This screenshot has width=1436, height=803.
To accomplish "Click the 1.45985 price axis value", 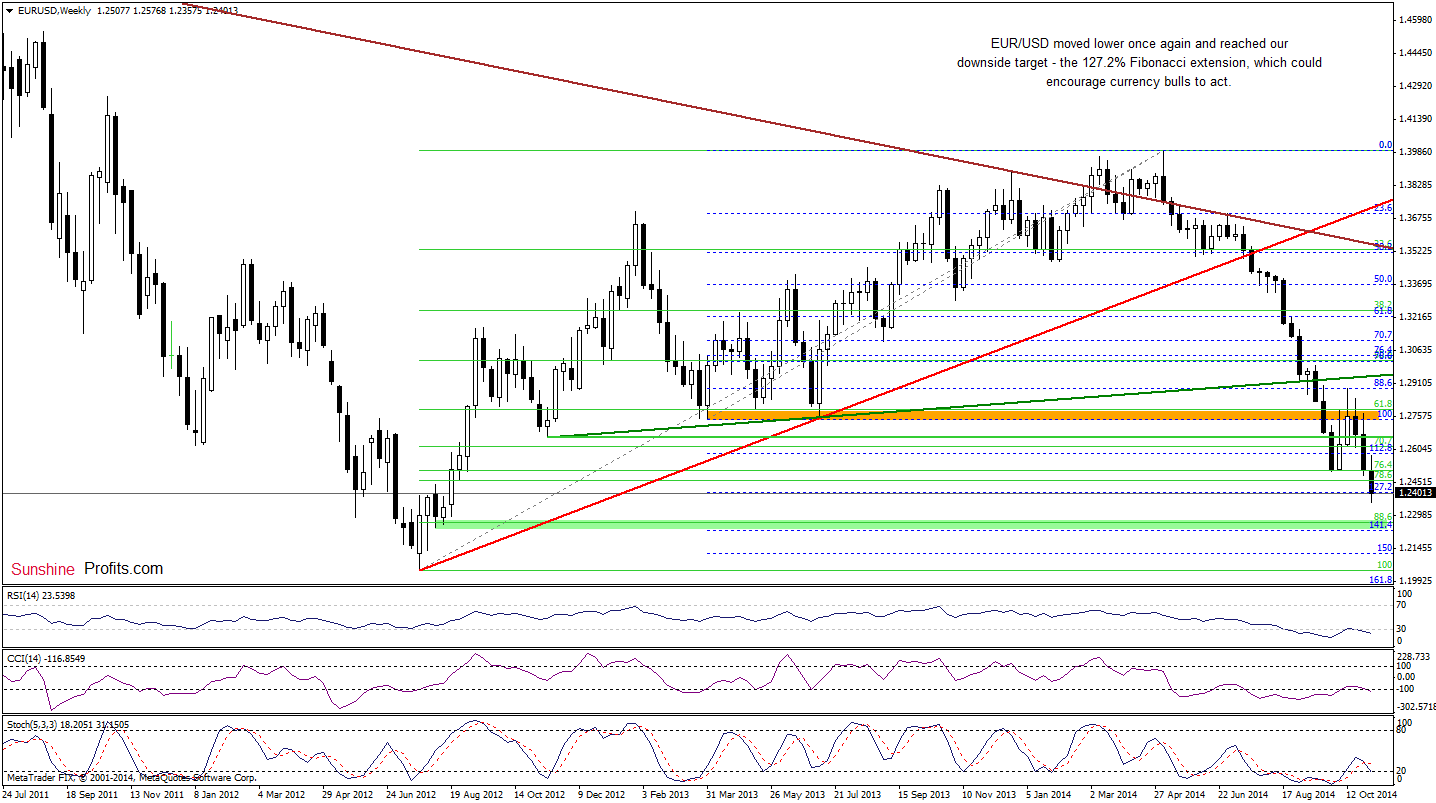I will click(1416, 19).
